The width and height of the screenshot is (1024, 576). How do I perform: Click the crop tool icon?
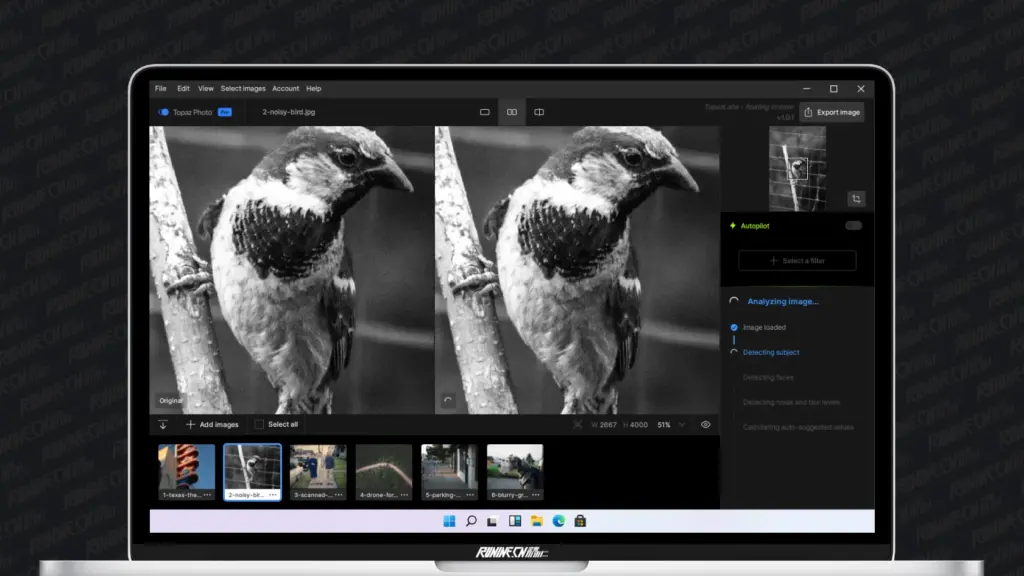(x=855, y=199)
